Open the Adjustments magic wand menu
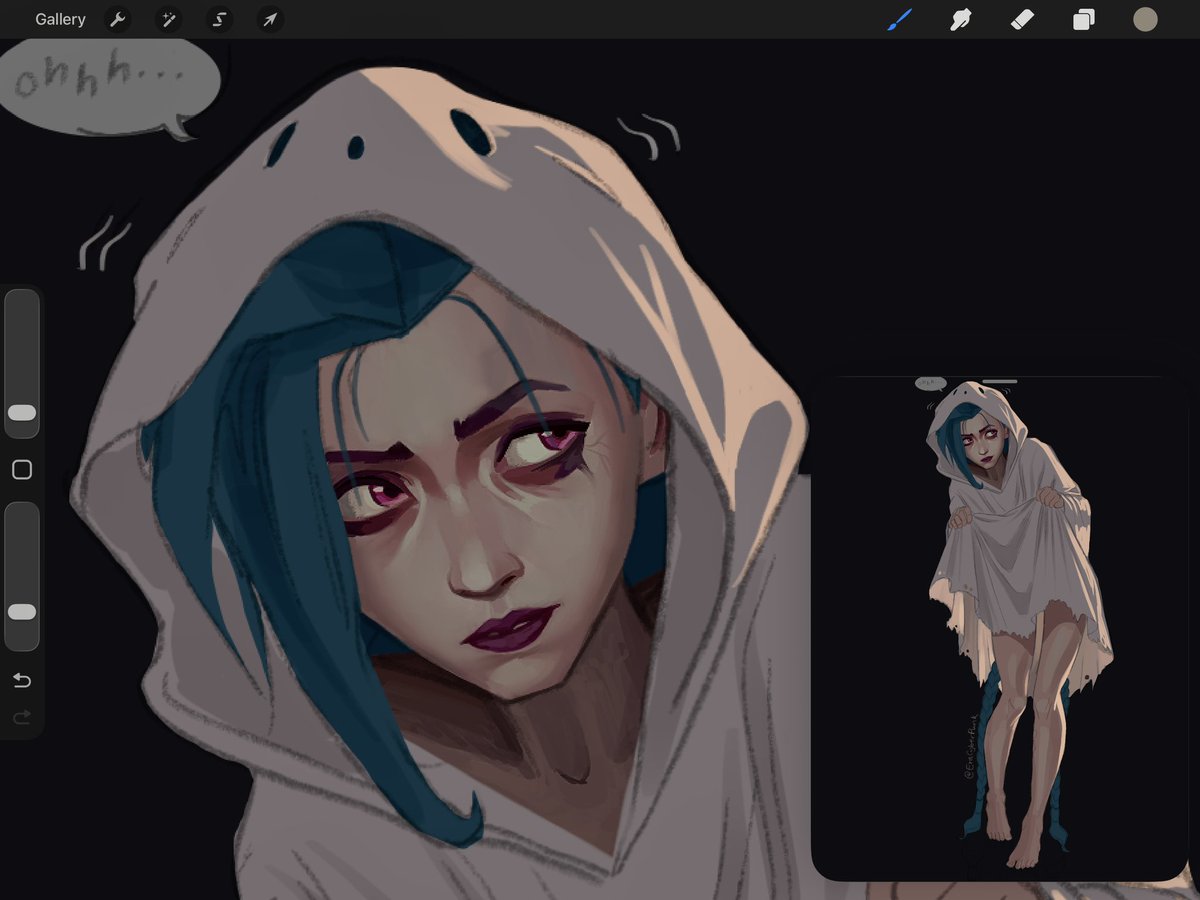 [x=168, y=20]
